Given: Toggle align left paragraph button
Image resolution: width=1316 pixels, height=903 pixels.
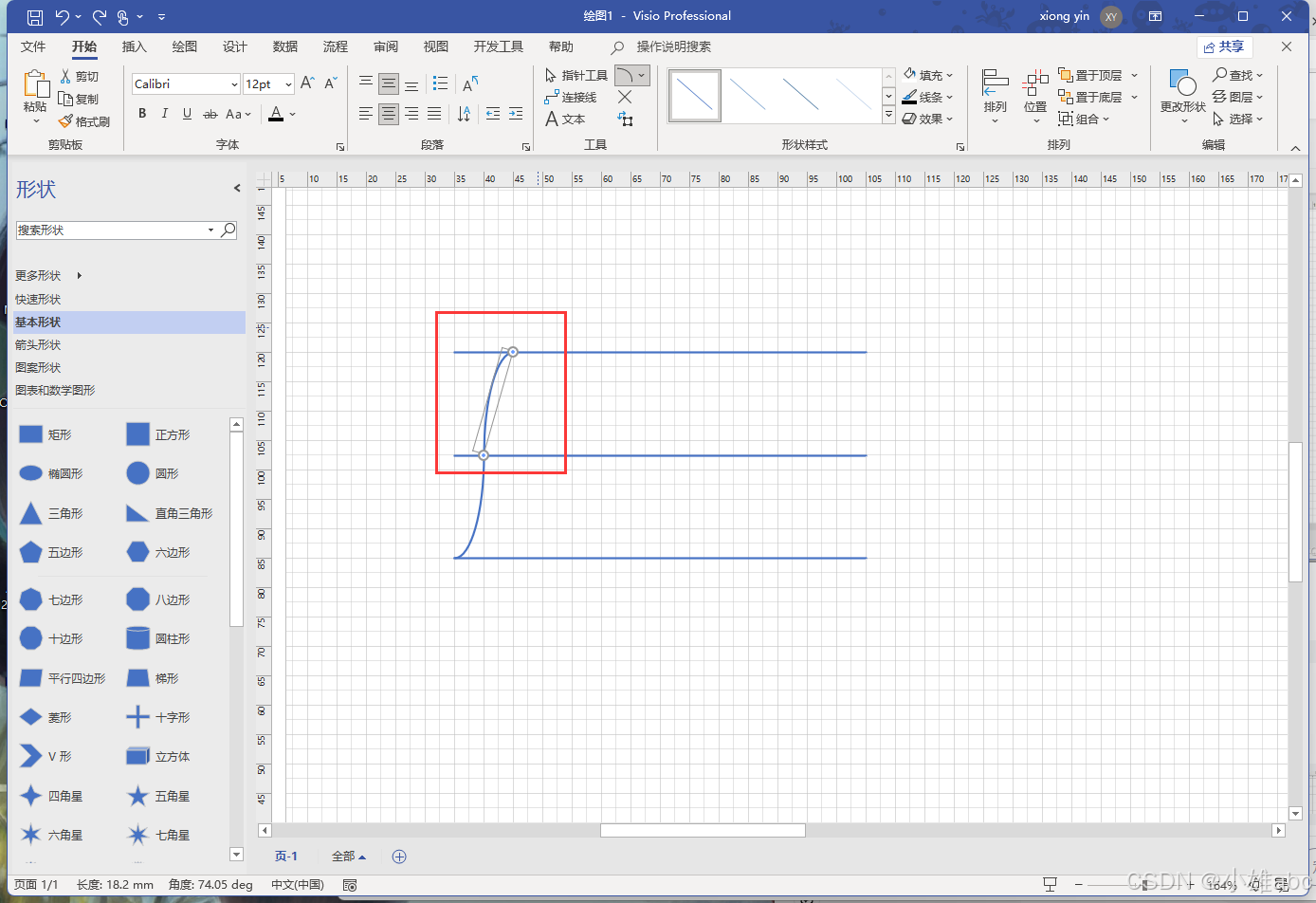Looking at the screenshot, I should pos(366,114).
